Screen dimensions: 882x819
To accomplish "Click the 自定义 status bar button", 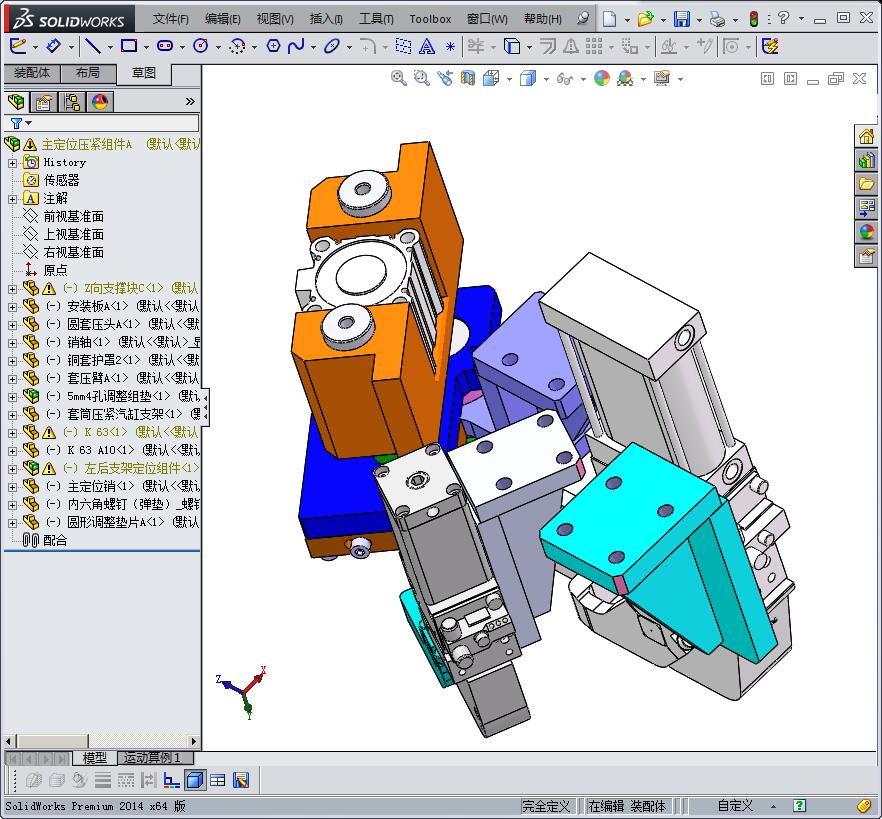I will [735, 806].
